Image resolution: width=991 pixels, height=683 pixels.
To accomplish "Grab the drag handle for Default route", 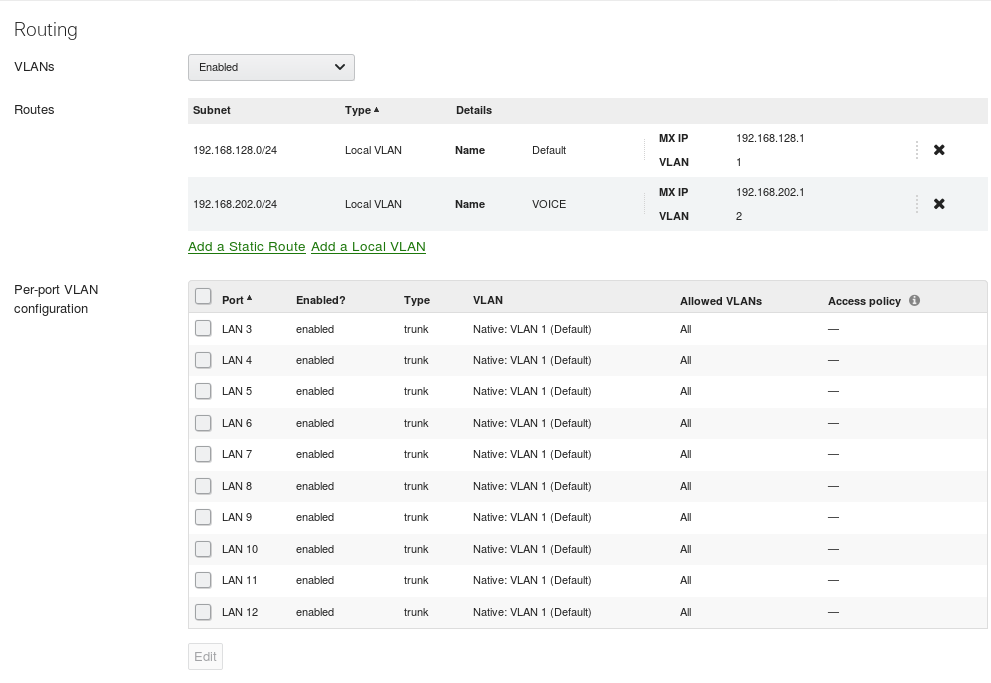I will (916, 150).
